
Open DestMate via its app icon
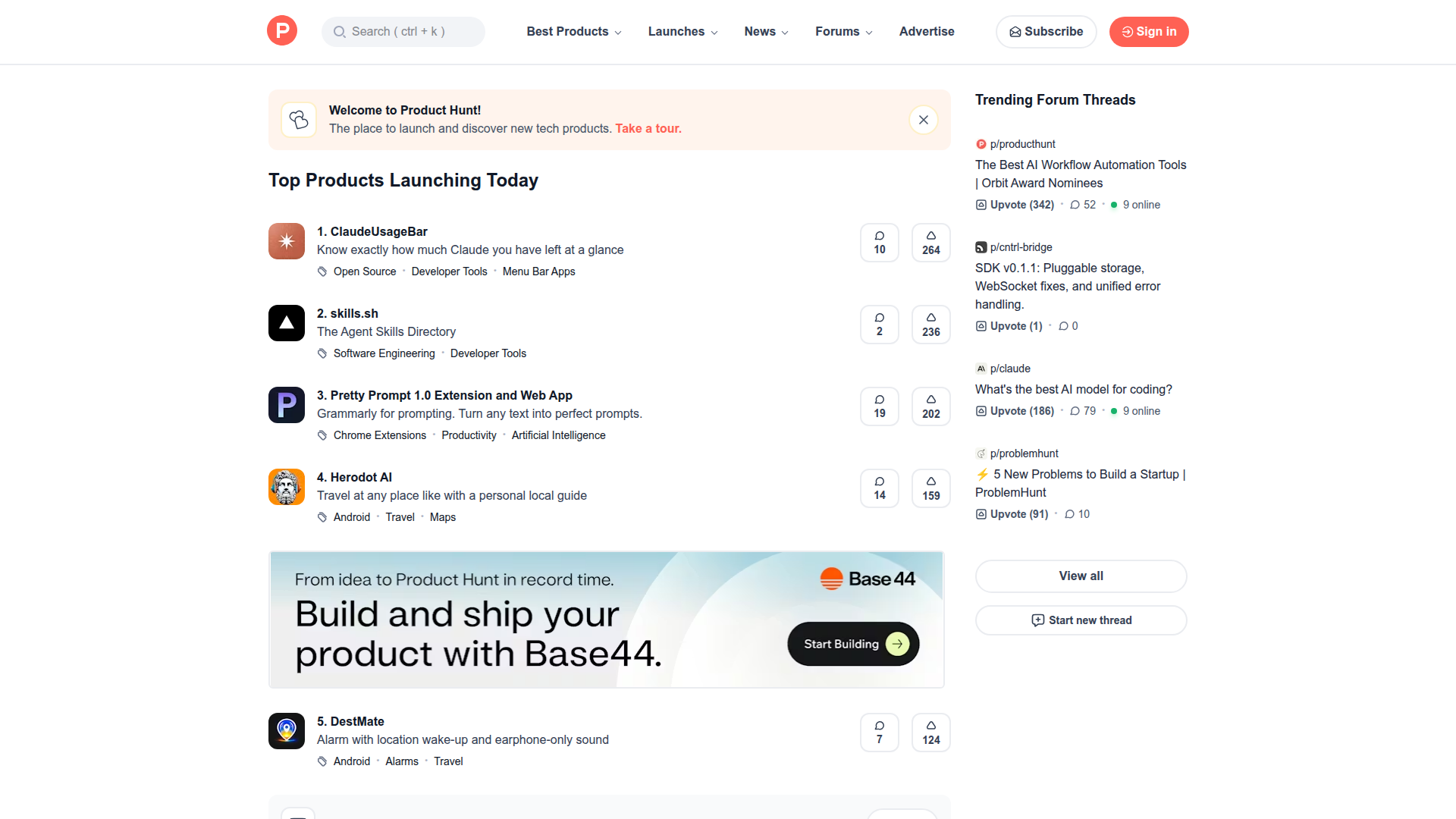point(286,730)
